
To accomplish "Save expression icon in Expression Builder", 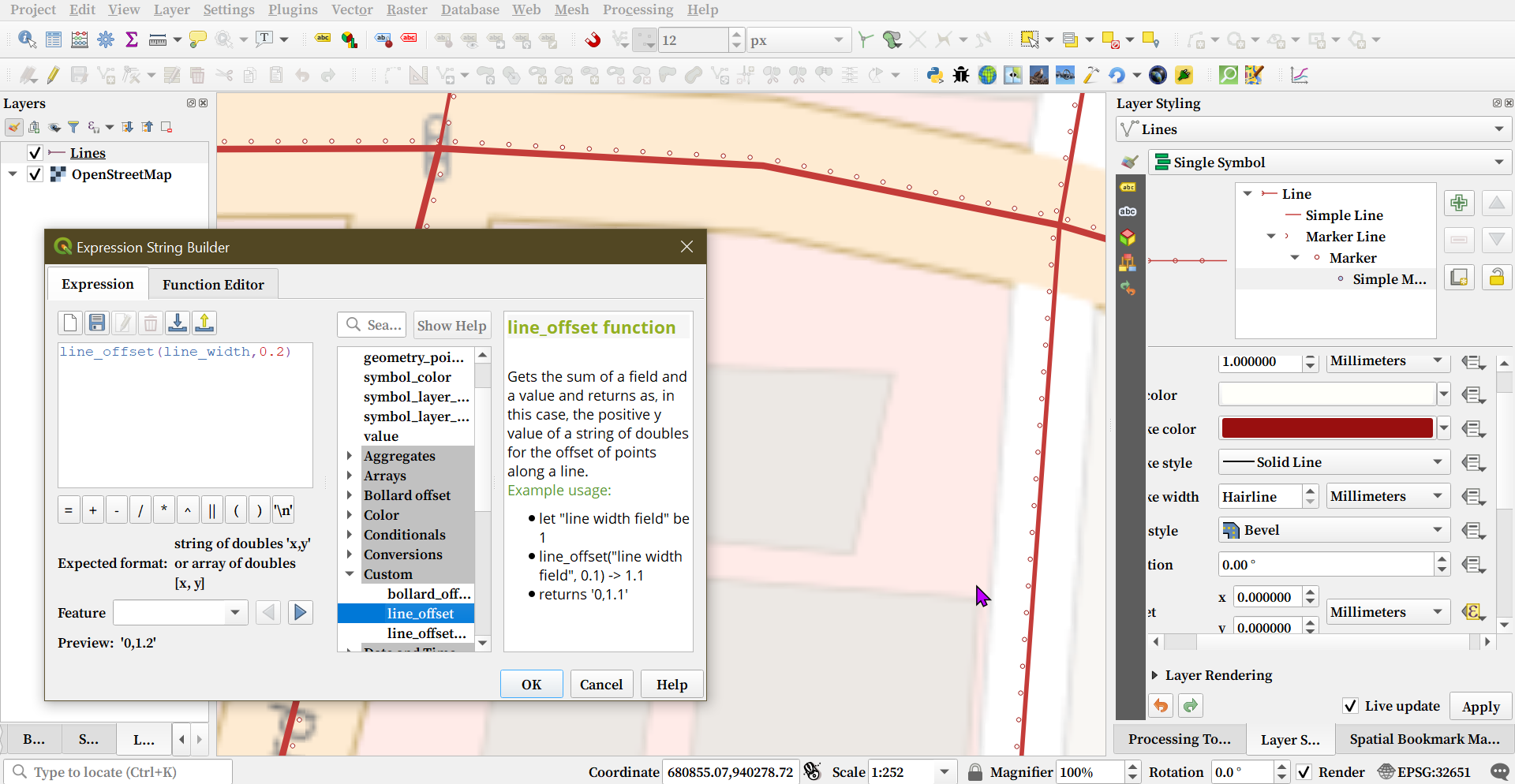I will 97,323.
